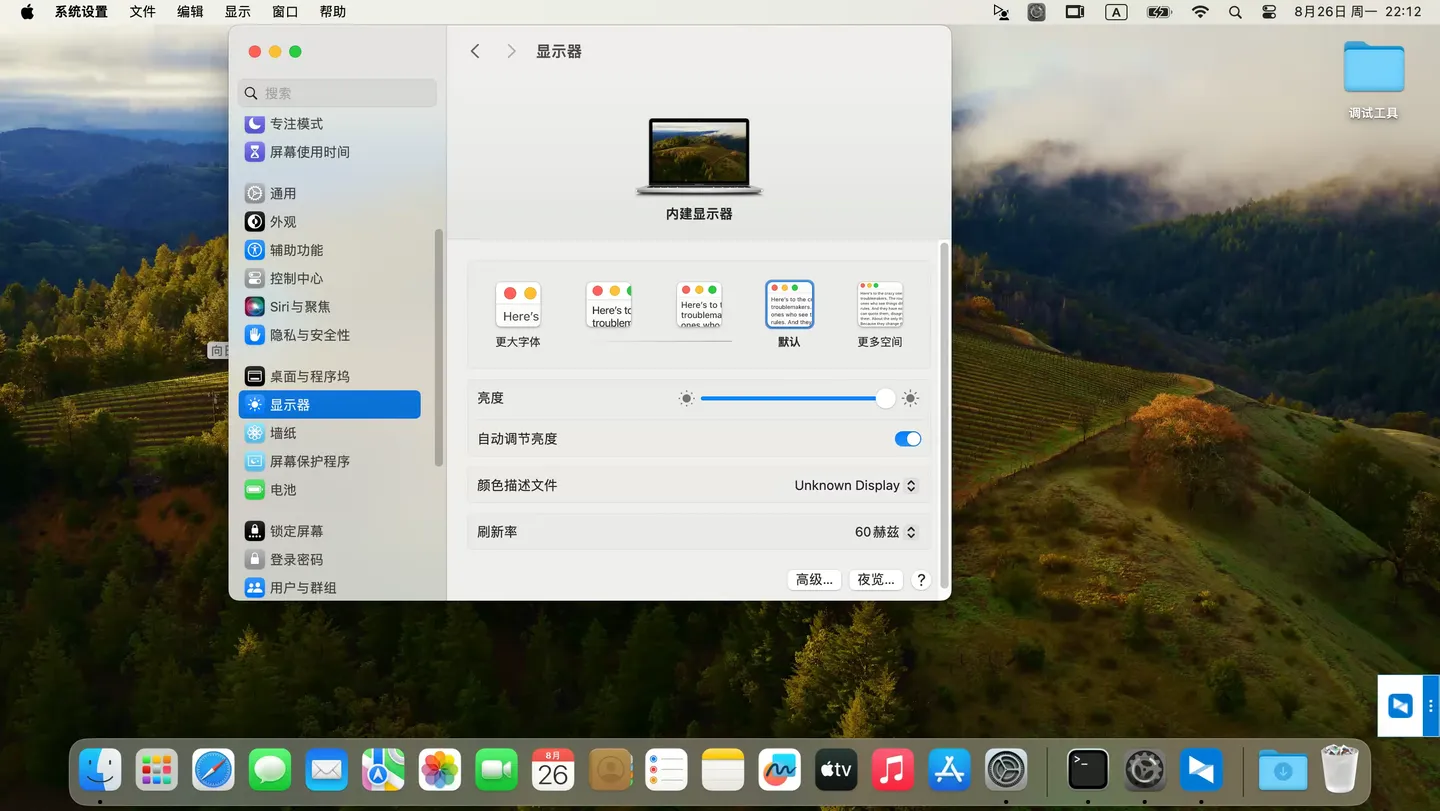
Task: Click the 夜览... Night Shift button
Action: point(876,580)
